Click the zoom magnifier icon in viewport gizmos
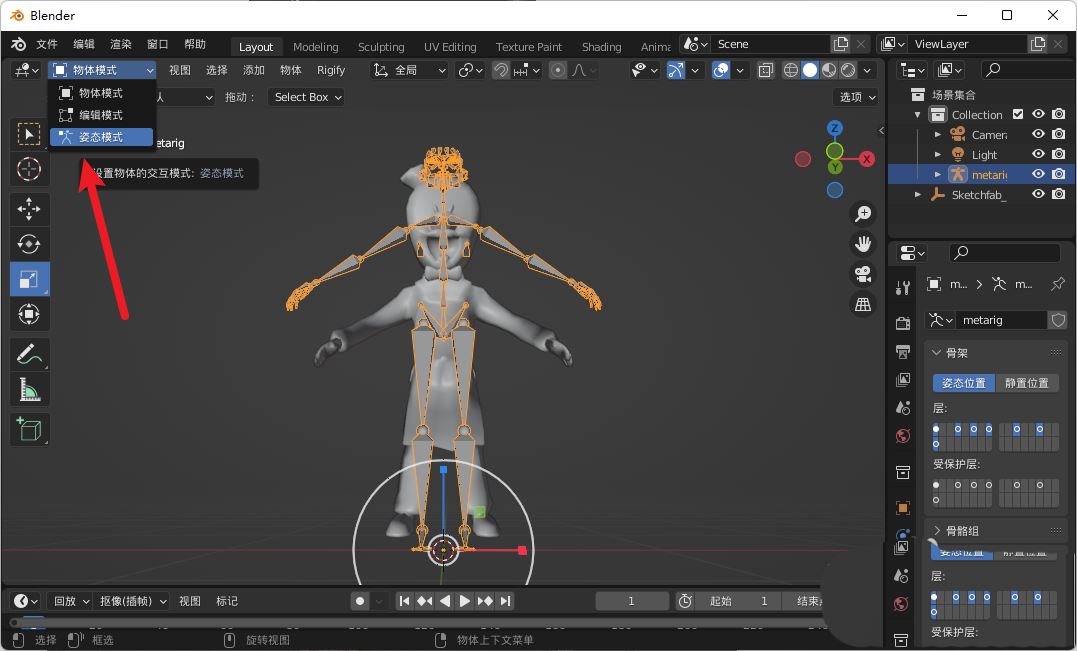The image size is (1077, 651). pos(862,213)
